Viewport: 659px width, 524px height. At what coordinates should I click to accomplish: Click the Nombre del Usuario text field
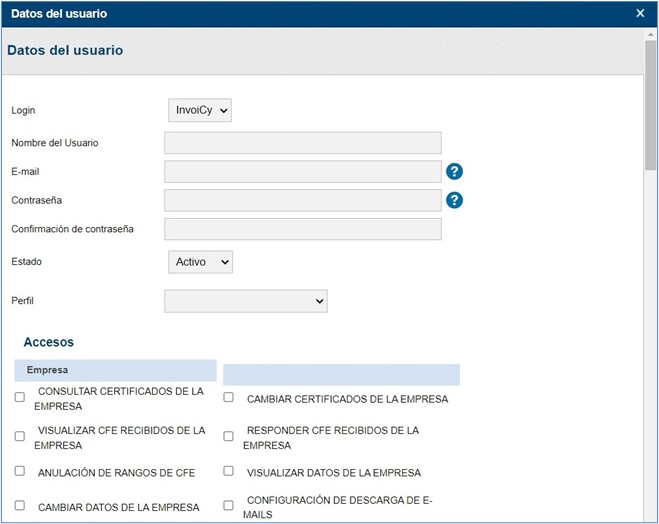[303, 143]
